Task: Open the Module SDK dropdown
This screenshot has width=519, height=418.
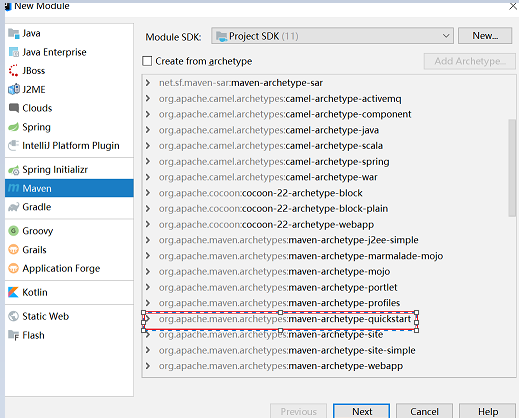Action: click(332, 36)
